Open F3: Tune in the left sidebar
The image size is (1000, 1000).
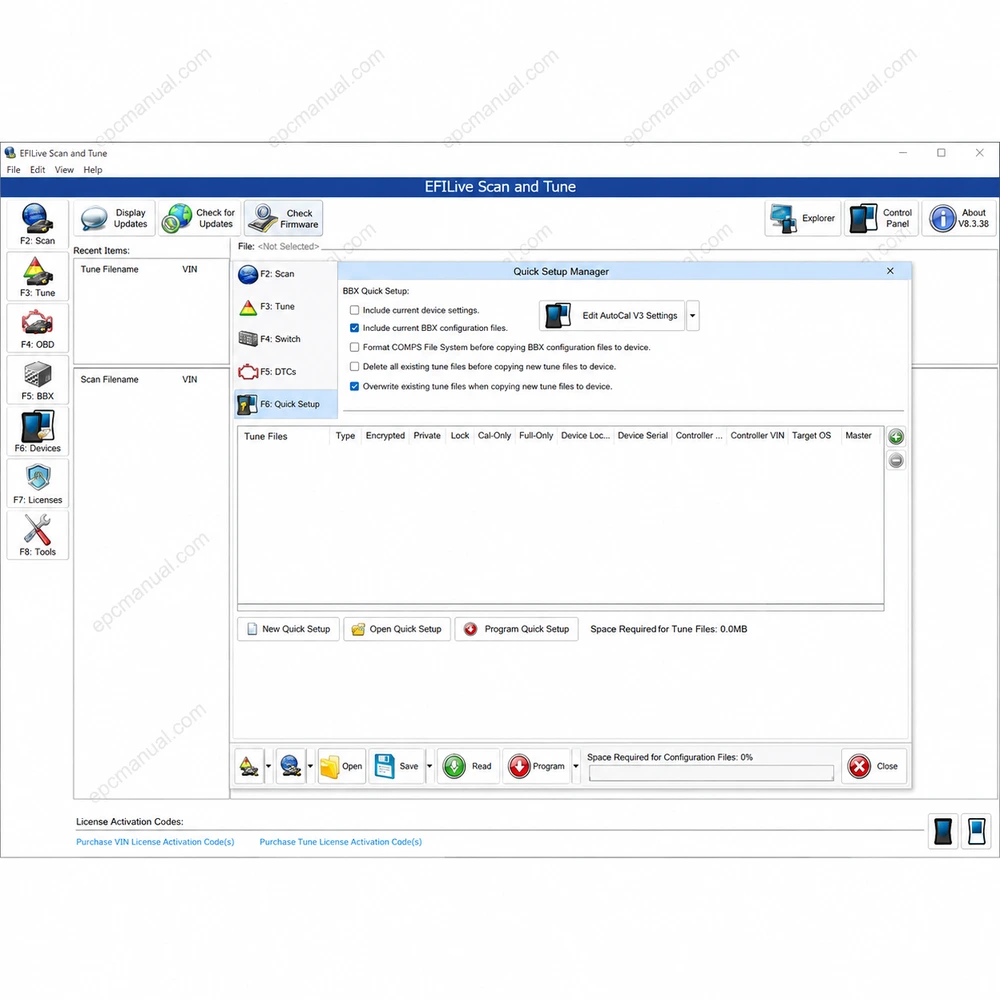tap(37, 276)
